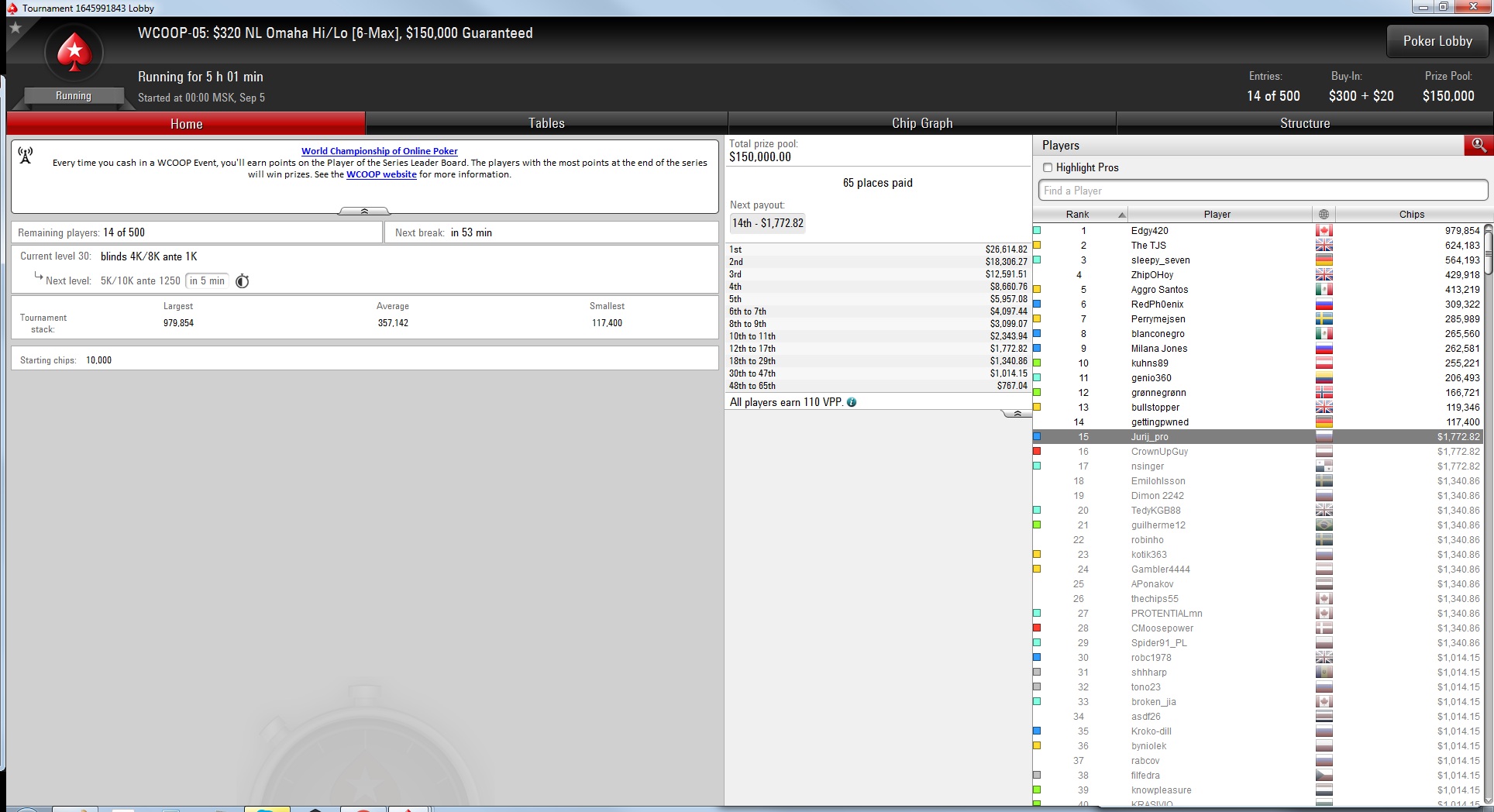
Task: Click the Canada flag beside Edgy420
Action: [1324, 231]
